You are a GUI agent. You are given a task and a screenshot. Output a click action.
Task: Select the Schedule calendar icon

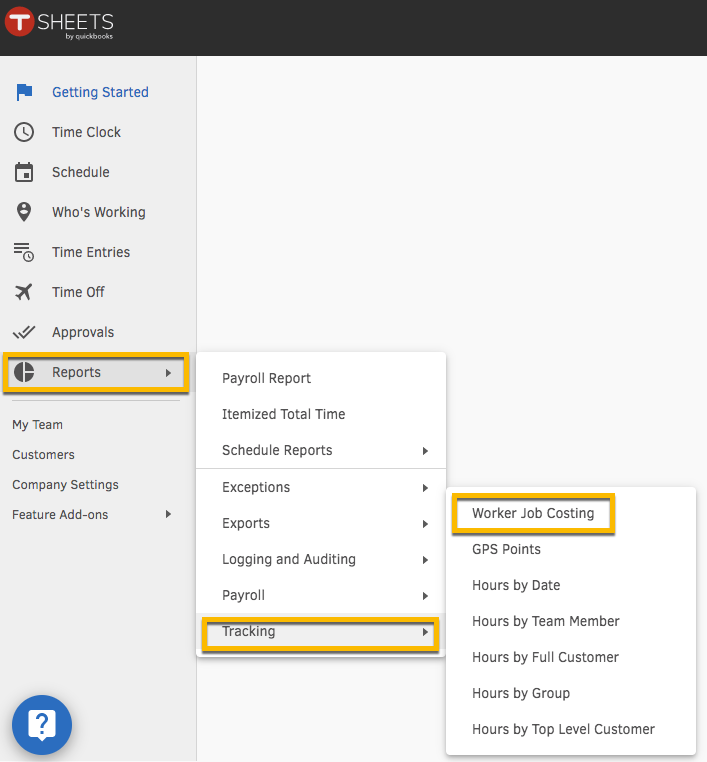point(24,172)
